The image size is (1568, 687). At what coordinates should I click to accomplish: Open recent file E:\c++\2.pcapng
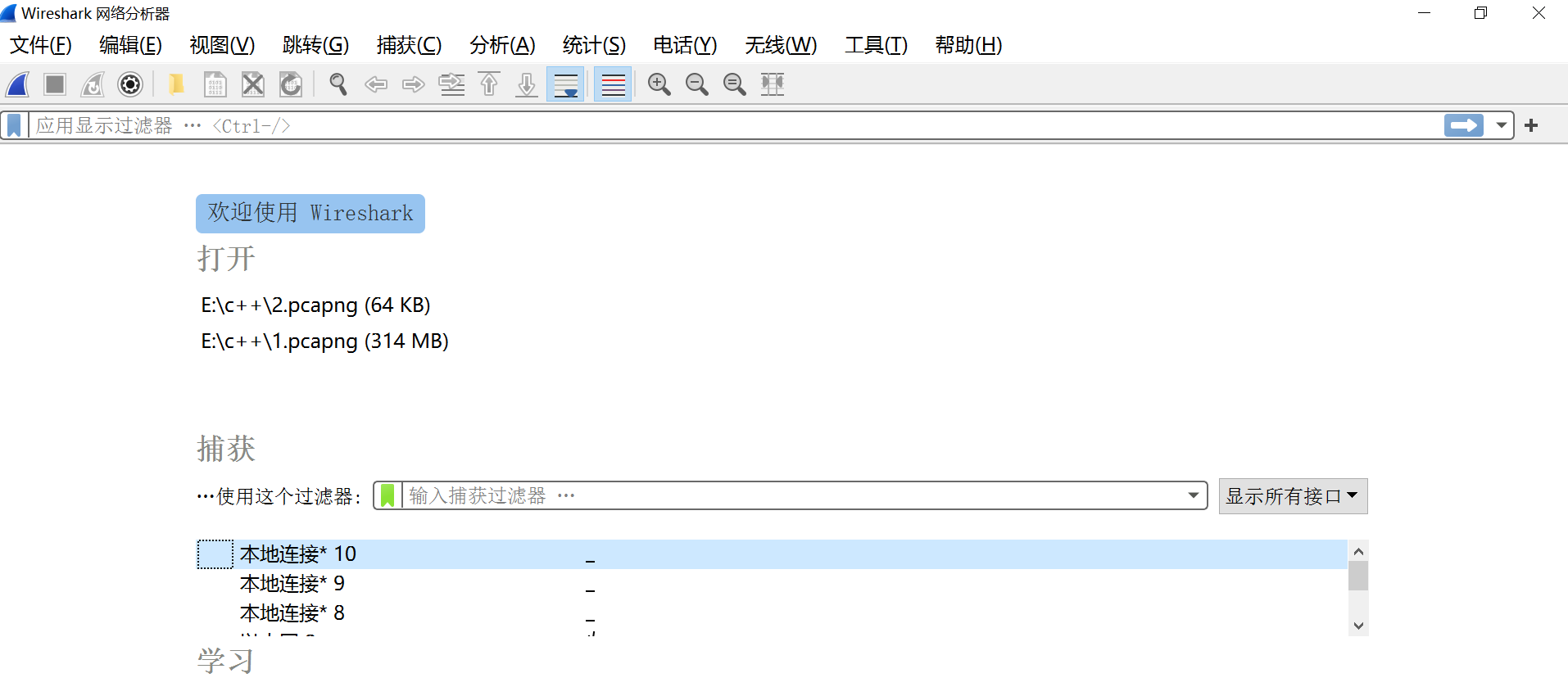(315, 305)
